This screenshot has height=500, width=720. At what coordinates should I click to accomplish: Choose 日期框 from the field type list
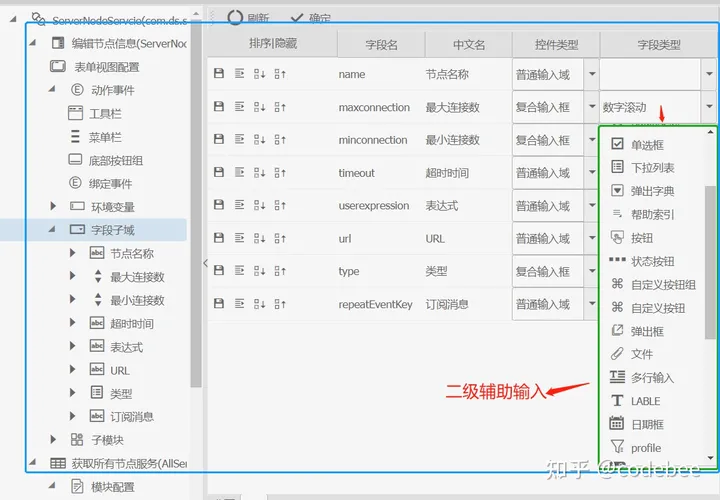coord(646,424)
